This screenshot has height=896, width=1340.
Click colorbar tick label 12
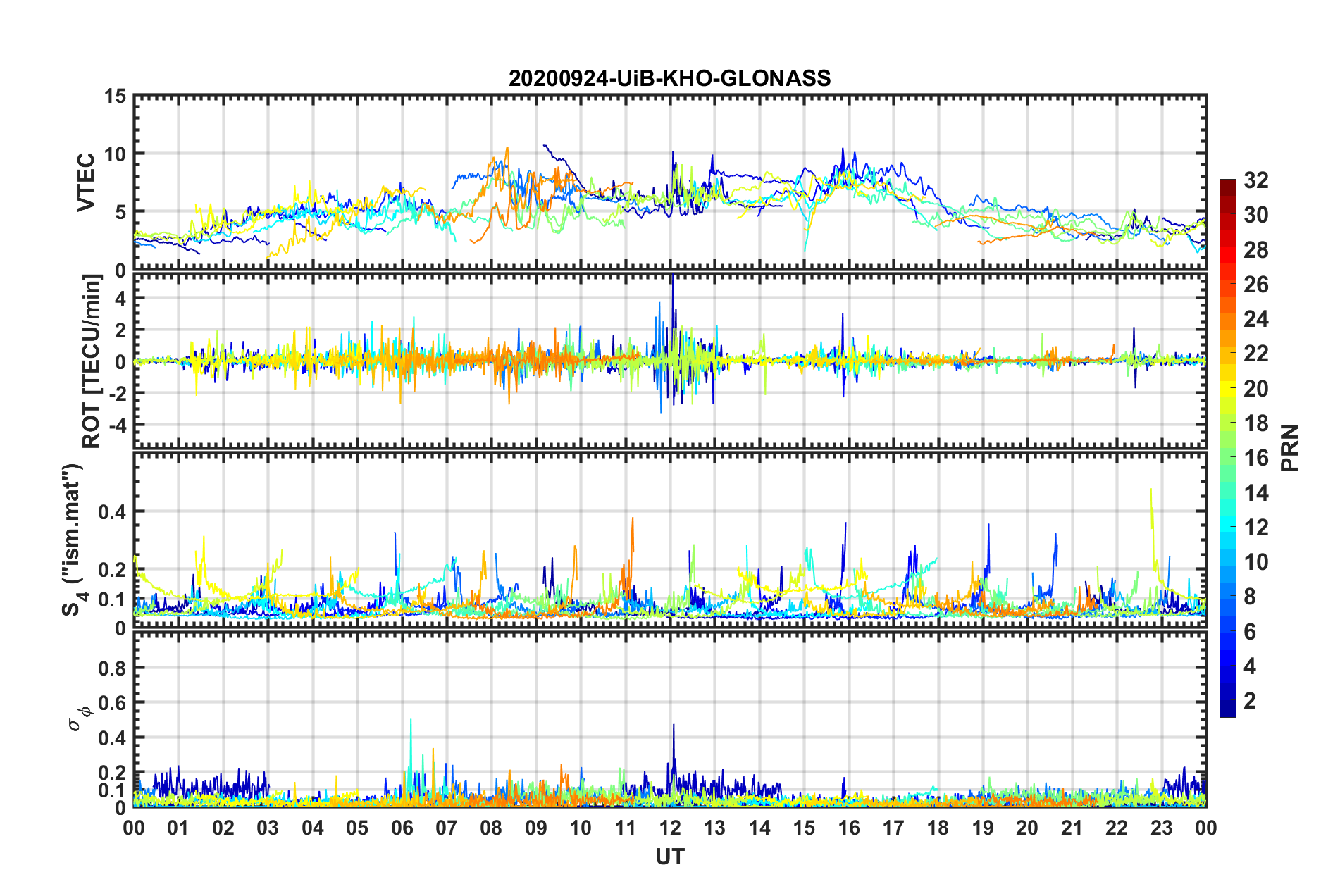pos(1255,528)
